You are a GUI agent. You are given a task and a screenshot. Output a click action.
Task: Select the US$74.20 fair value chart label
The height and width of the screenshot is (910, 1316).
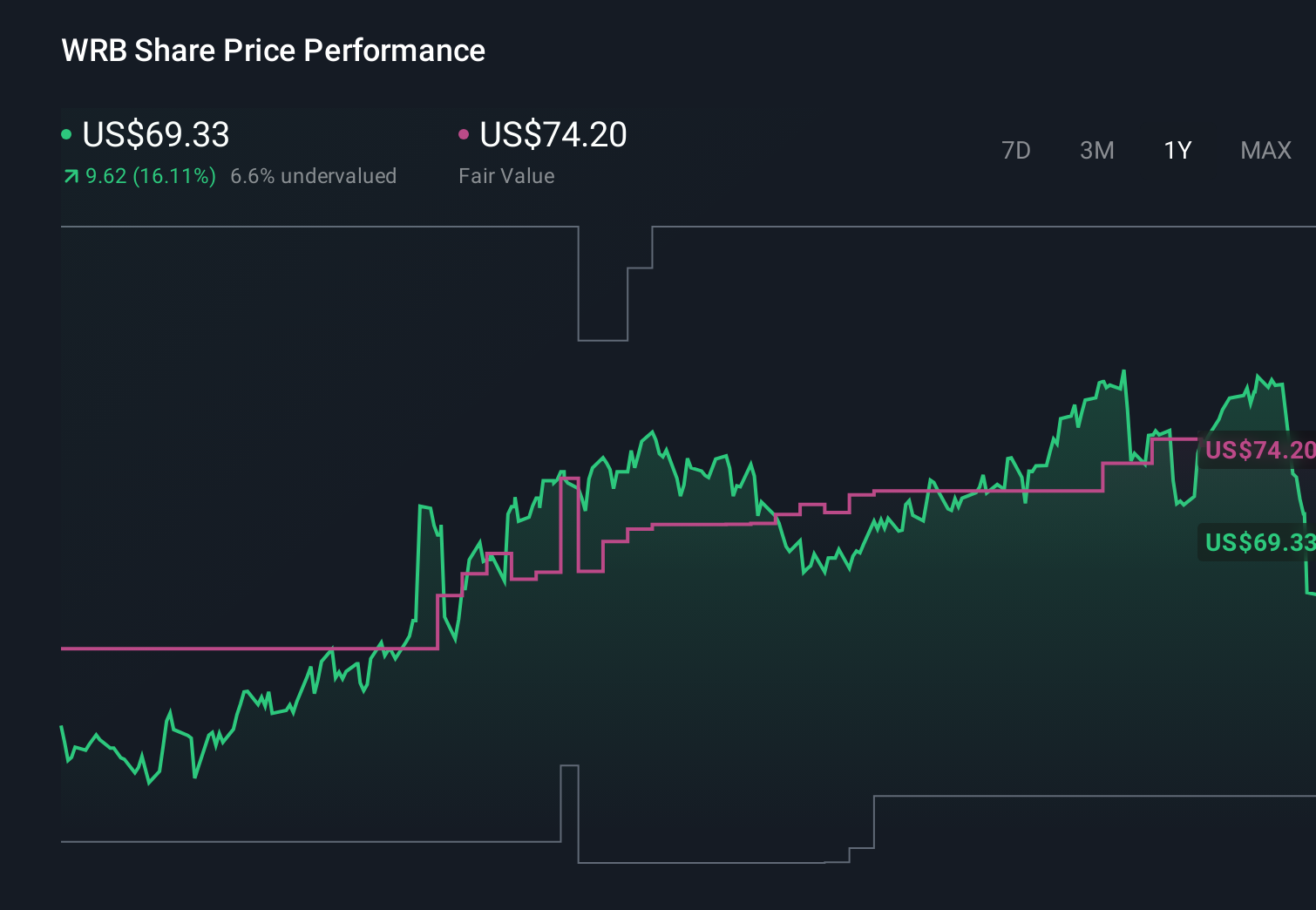point(1260,451)
